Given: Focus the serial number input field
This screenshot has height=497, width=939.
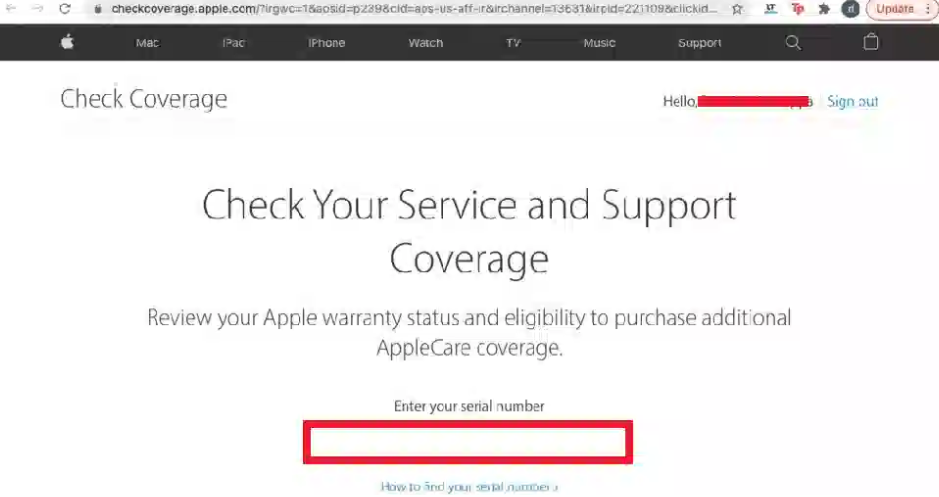Looking at the screenshot, I should click(x=468, y=443).
